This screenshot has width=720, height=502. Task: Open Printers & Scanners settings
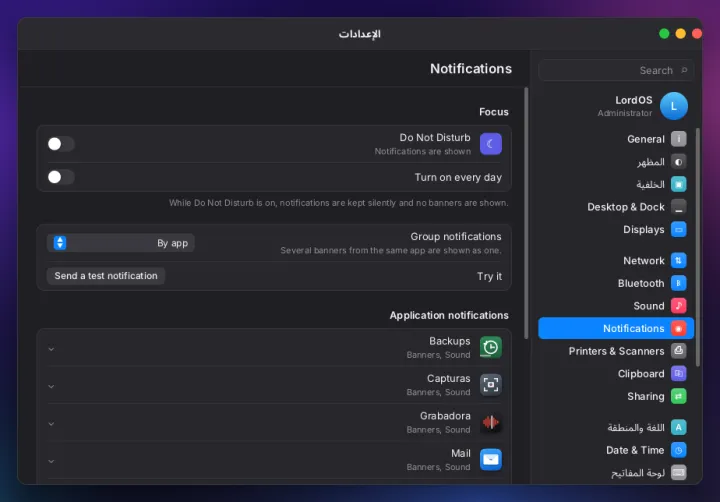click(x=616, y=351)
